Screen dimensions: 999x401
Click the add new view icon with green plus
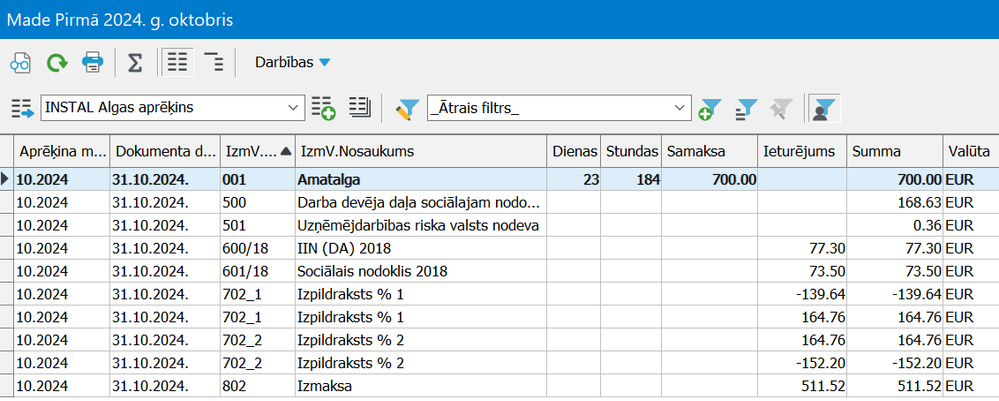pos(323,108)
